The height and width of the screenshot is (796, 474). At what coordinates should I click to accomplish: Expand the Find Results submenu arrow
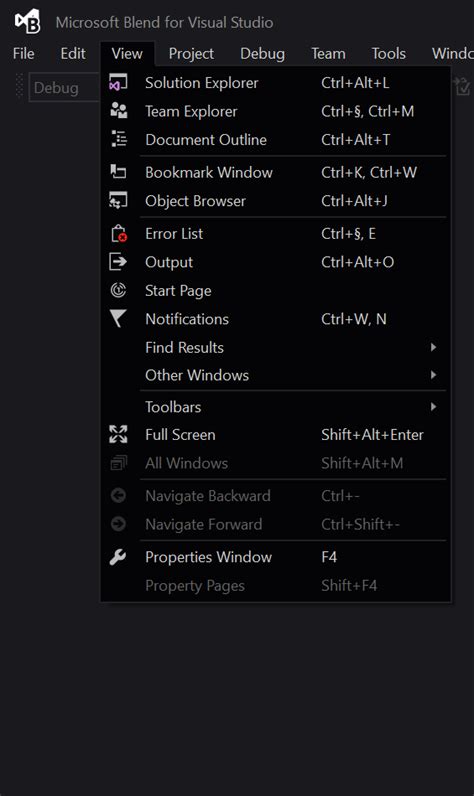coord(433,347)
